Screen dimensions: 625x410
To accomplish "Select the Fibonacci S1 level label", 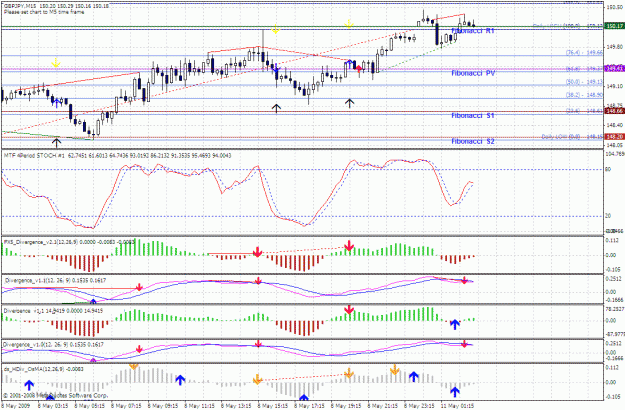I will tap(473, 116).
